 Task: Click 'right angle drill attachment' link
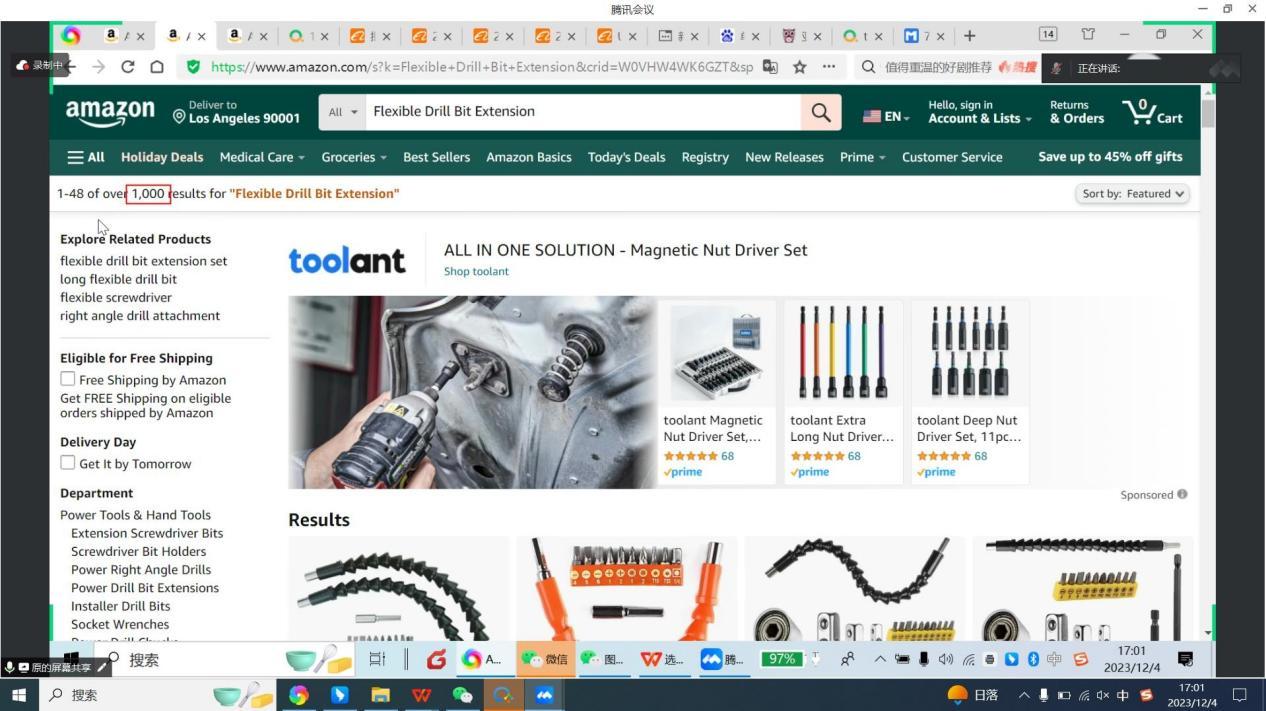(x=140, y=316)
